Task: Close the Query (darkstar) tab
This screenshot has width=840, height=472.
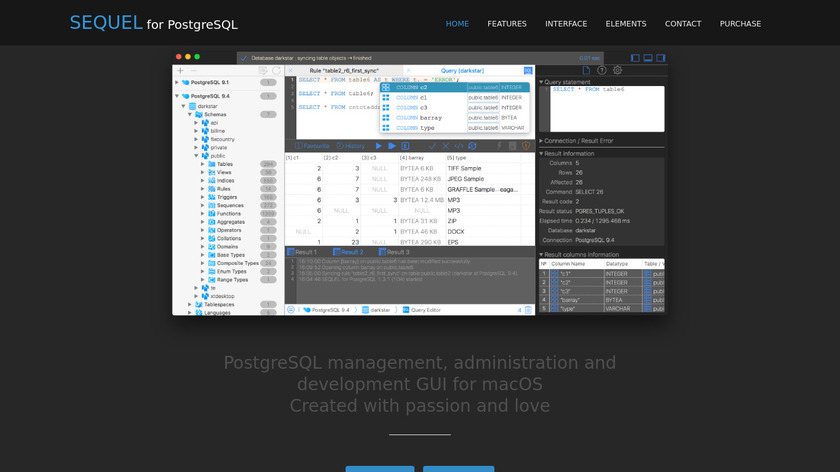Action: point(408,71)
